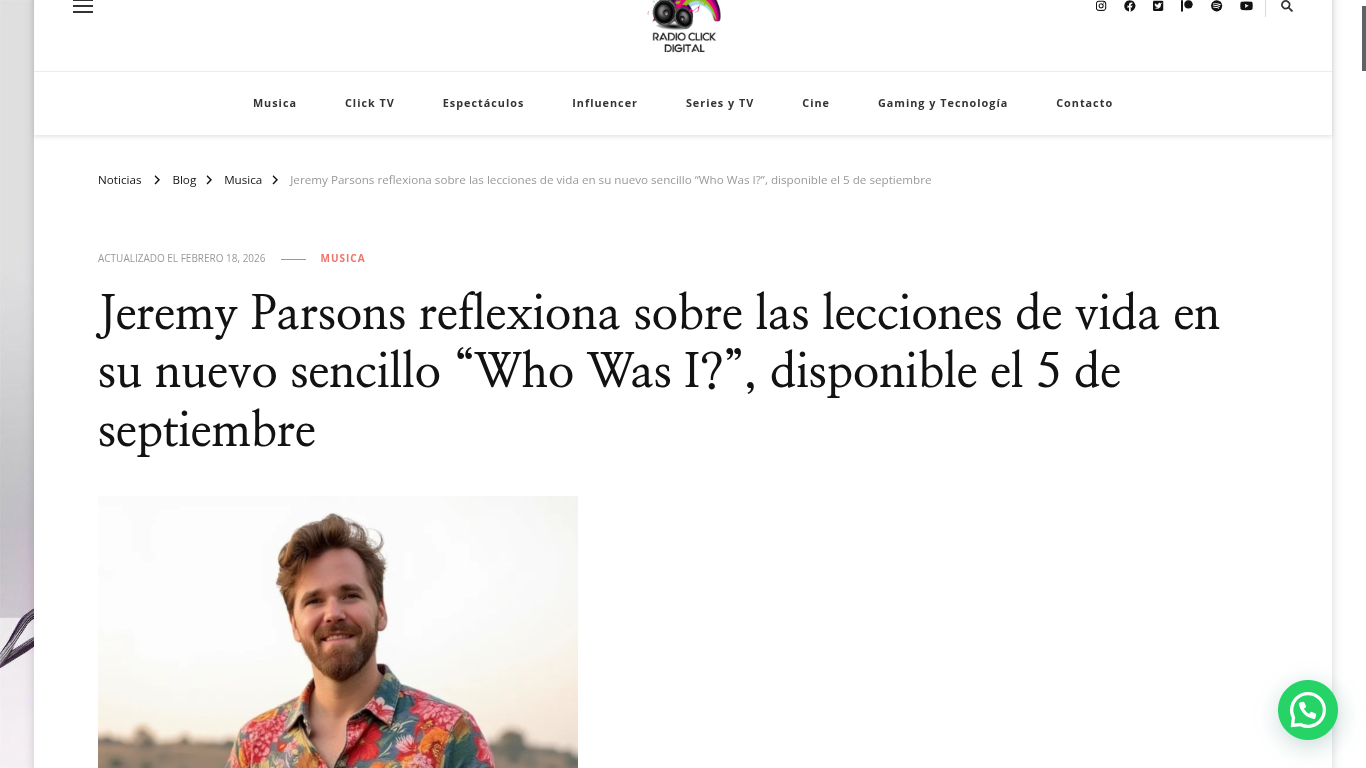1366x768 pixels.
Task: Open the Contacto page
Action: pyautogui.click(x=1084, y=103)
